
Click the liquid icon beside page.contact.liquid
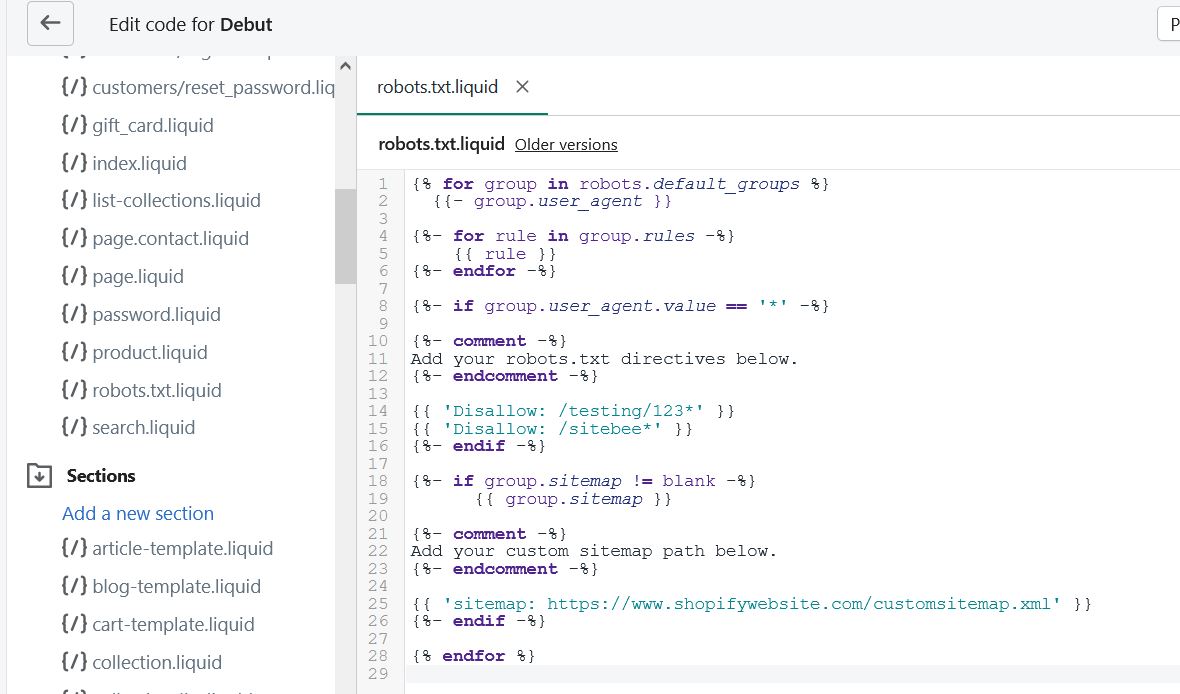pos(75,237)
